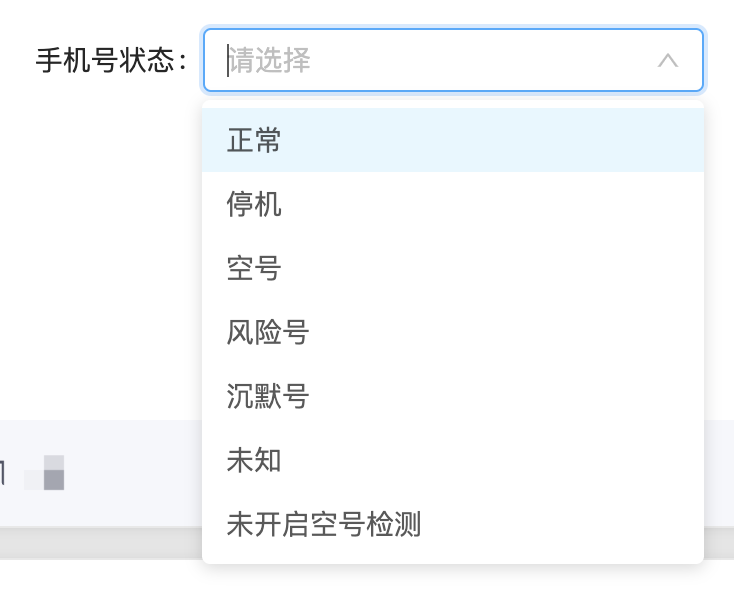Image resolution: width=734 pixels, height=600 pixels.
Task: Mark phone status as 未知
Action: tap(453, 460)
